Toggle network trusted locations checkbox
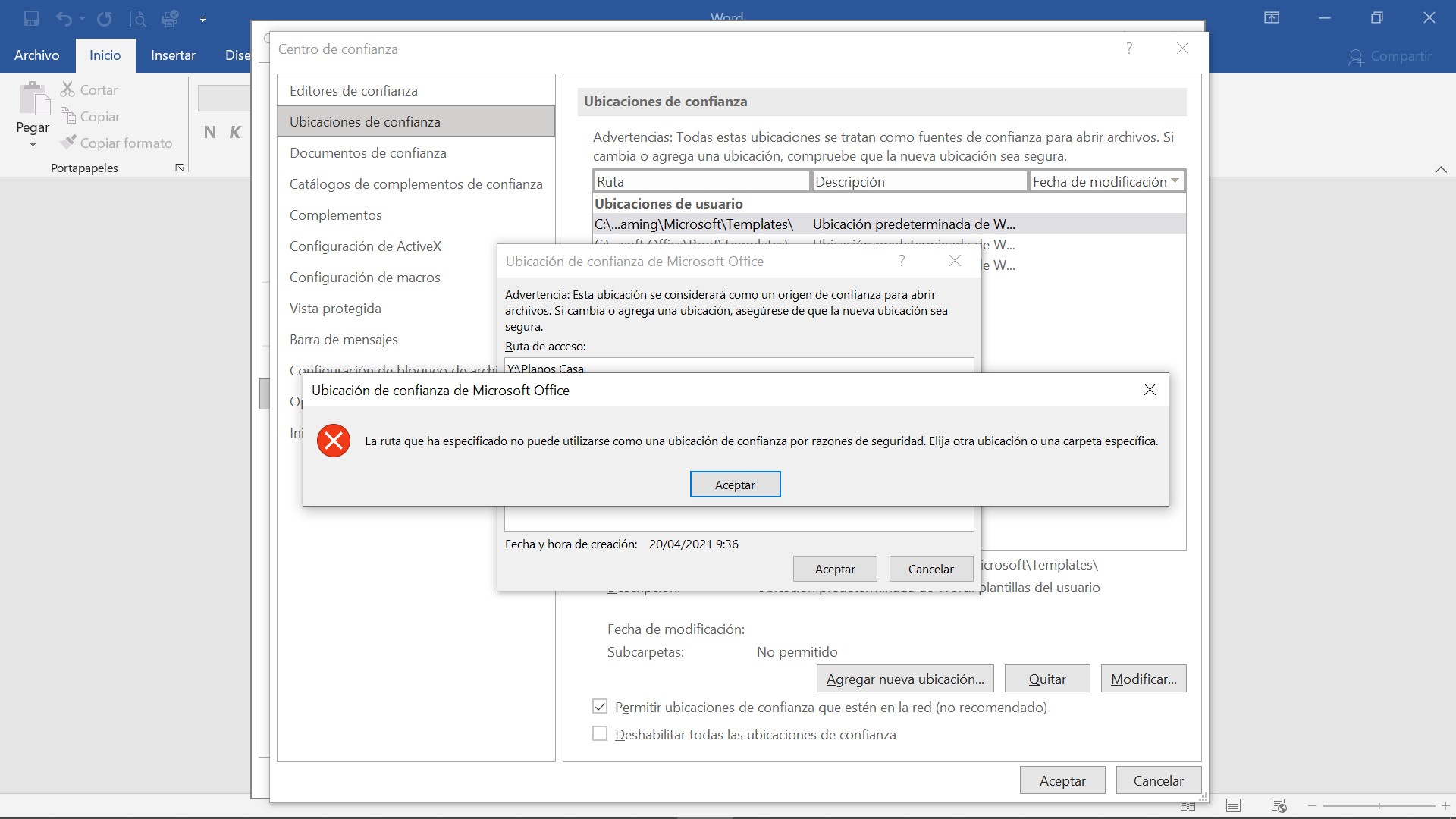The height and width of the screenshot is (819, 1456). tap(600, 707)
